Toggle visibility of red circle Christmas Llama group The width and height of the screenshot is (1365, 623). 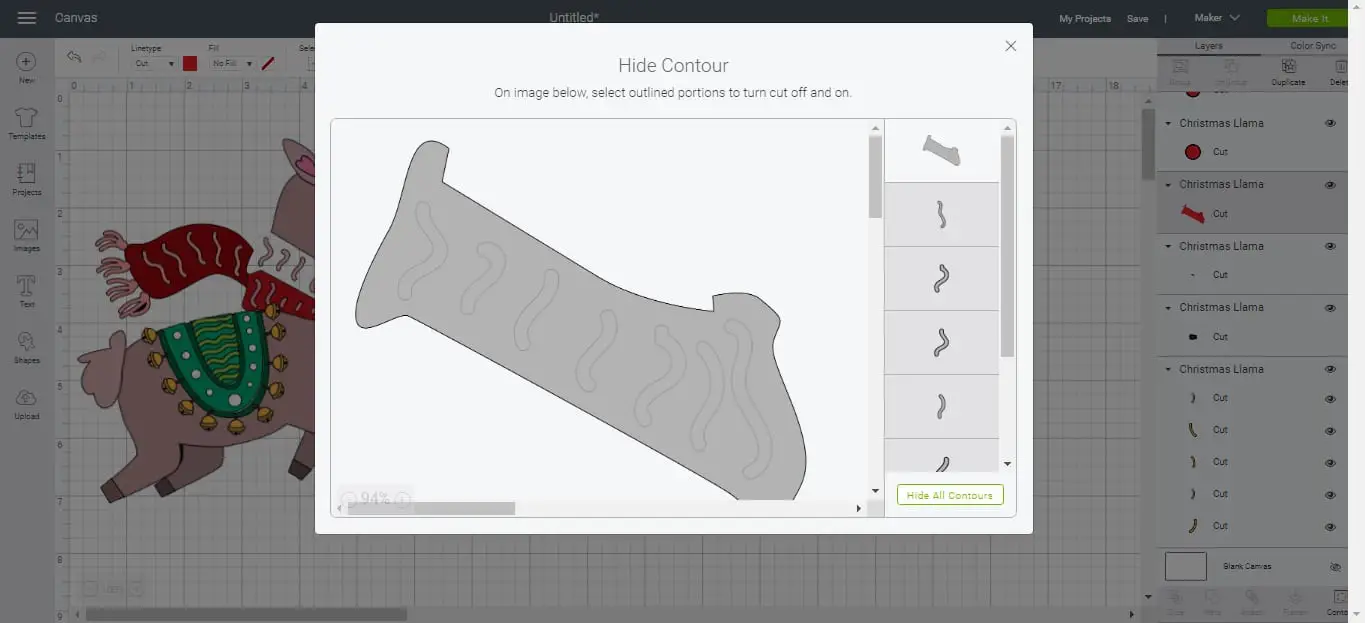tap(1330, 123)
